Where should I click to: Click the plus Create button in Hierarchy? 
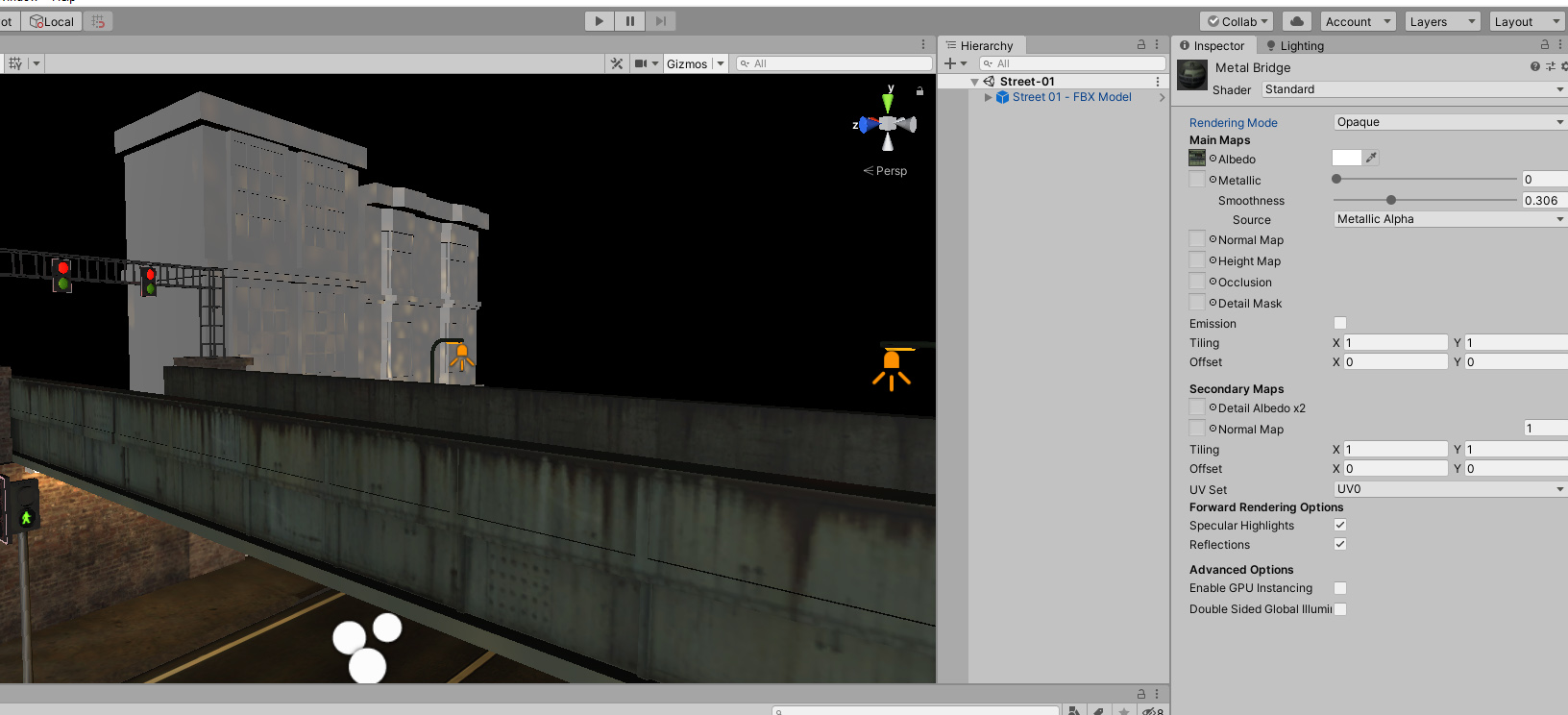[x=955, y=63]
